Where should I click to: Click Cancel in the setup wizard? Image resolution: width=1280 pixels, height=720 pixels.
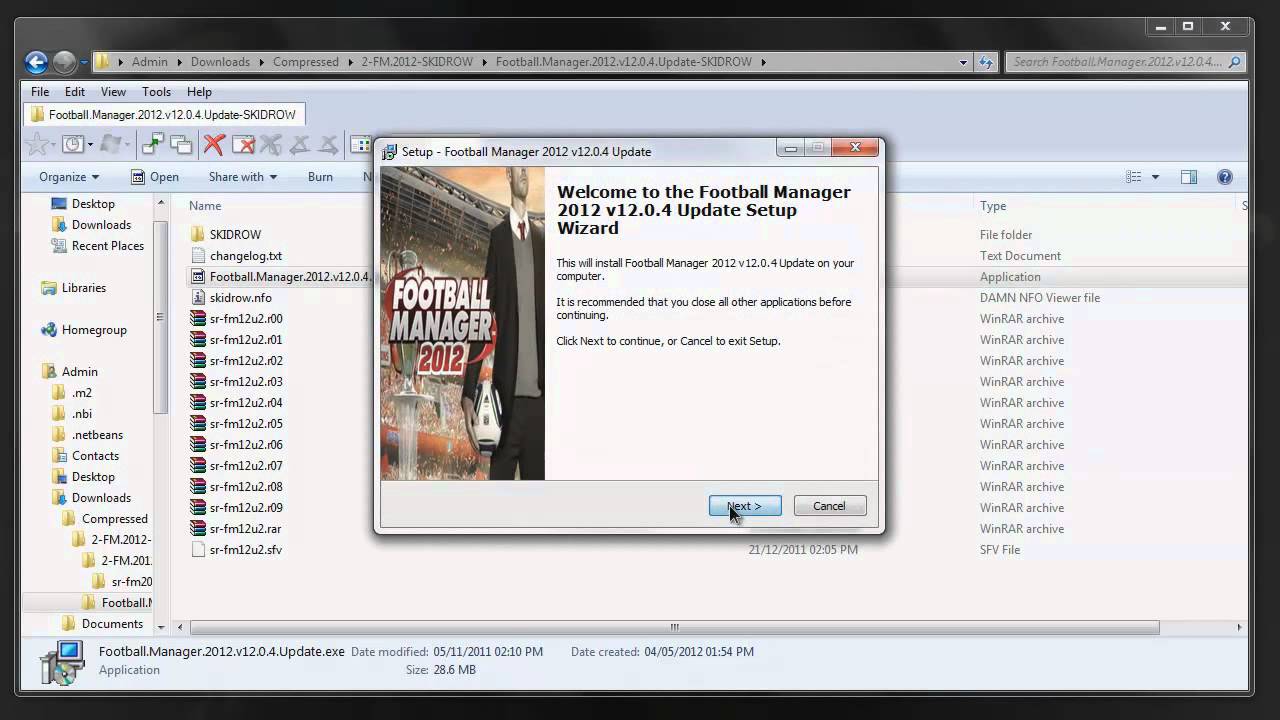point(829,506)
